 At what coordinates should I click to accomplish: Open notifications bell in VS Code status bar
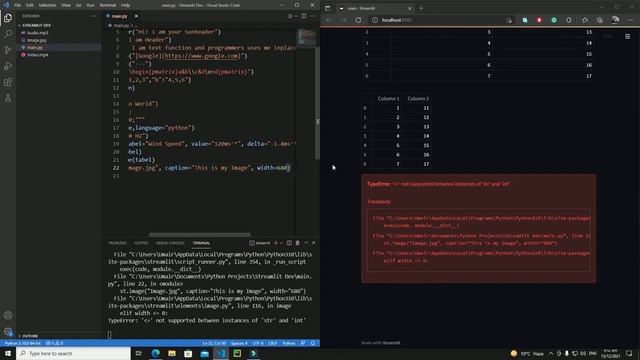313,343
